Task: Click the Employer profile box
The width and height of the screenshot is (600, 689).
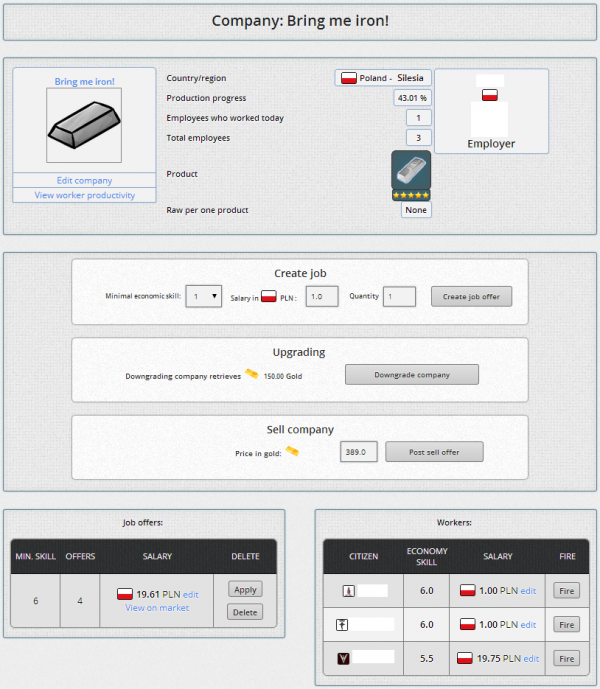Action: [491, 111]
